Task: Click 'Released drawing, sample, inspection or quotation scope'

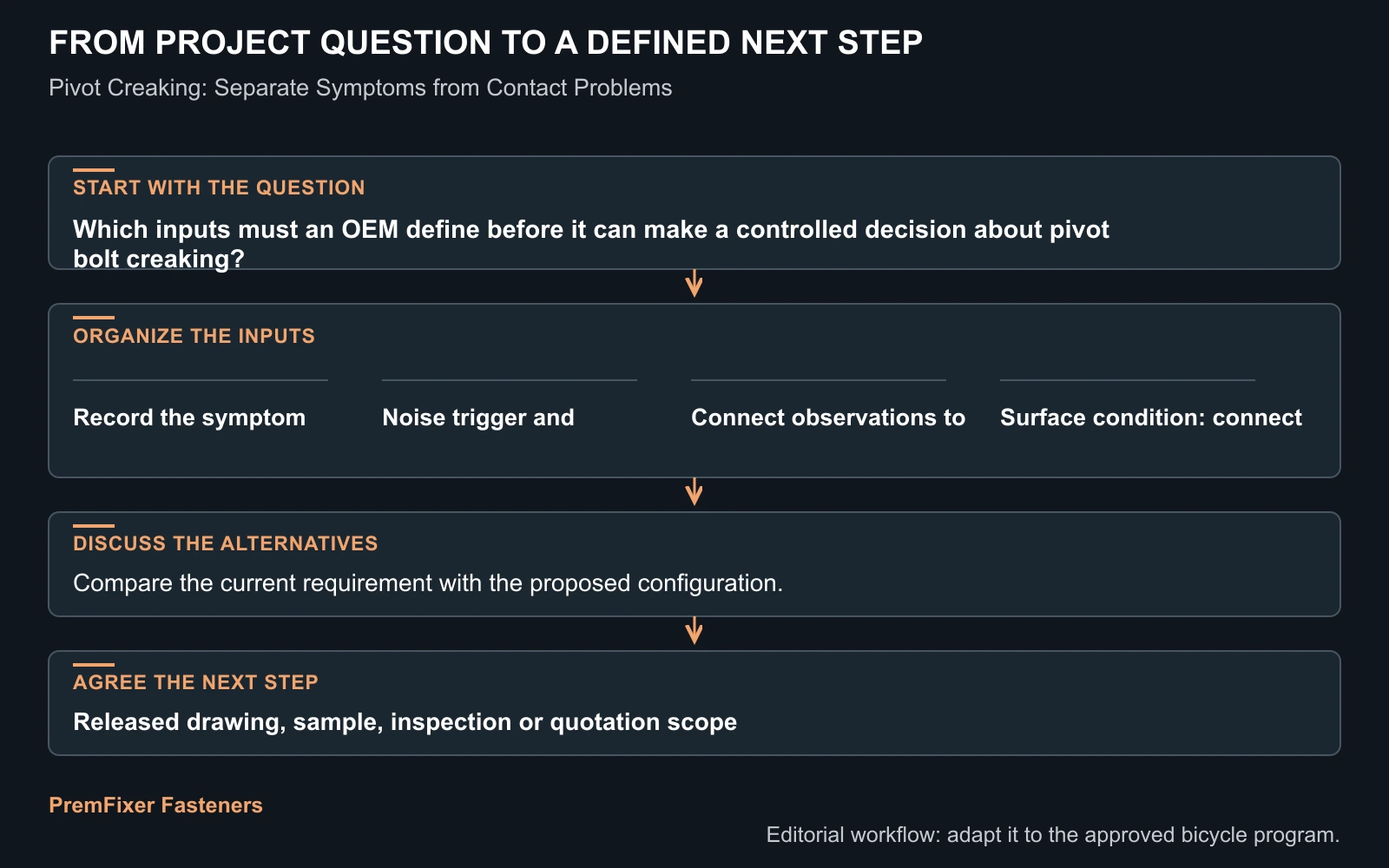Action: pyautogui.click(x=405, y=722)
